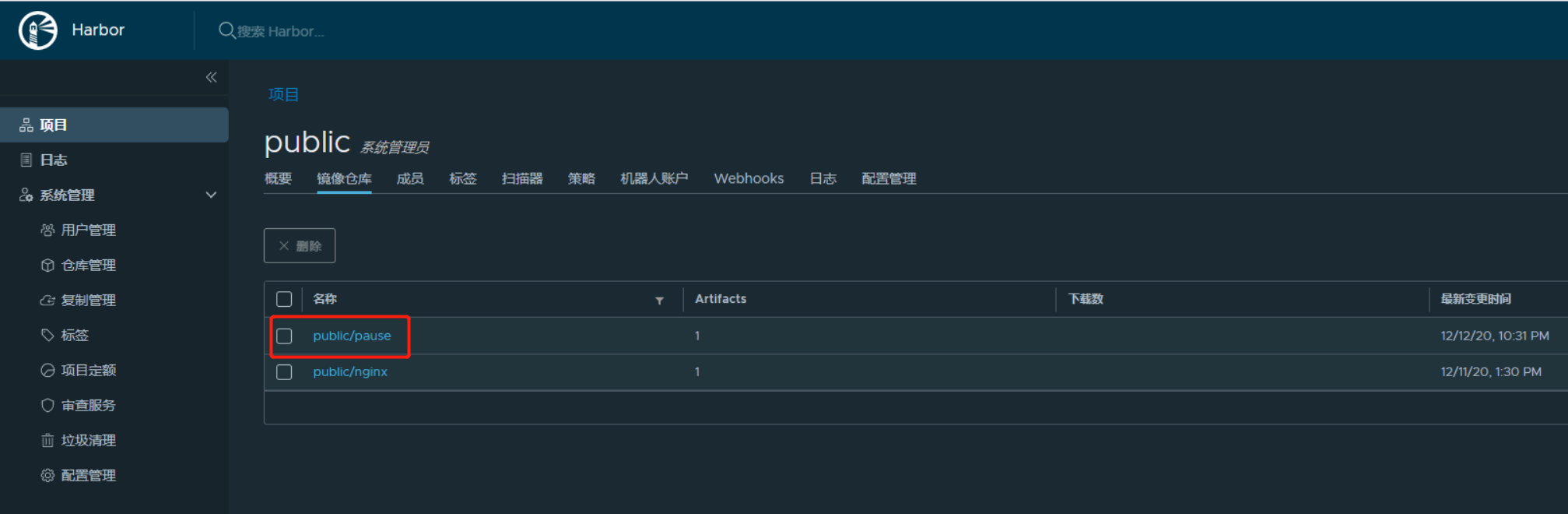This screenshot has height=514, width=1568.
Task: Open 复制管理 in sidebar
Action: [x=89, y=301]
